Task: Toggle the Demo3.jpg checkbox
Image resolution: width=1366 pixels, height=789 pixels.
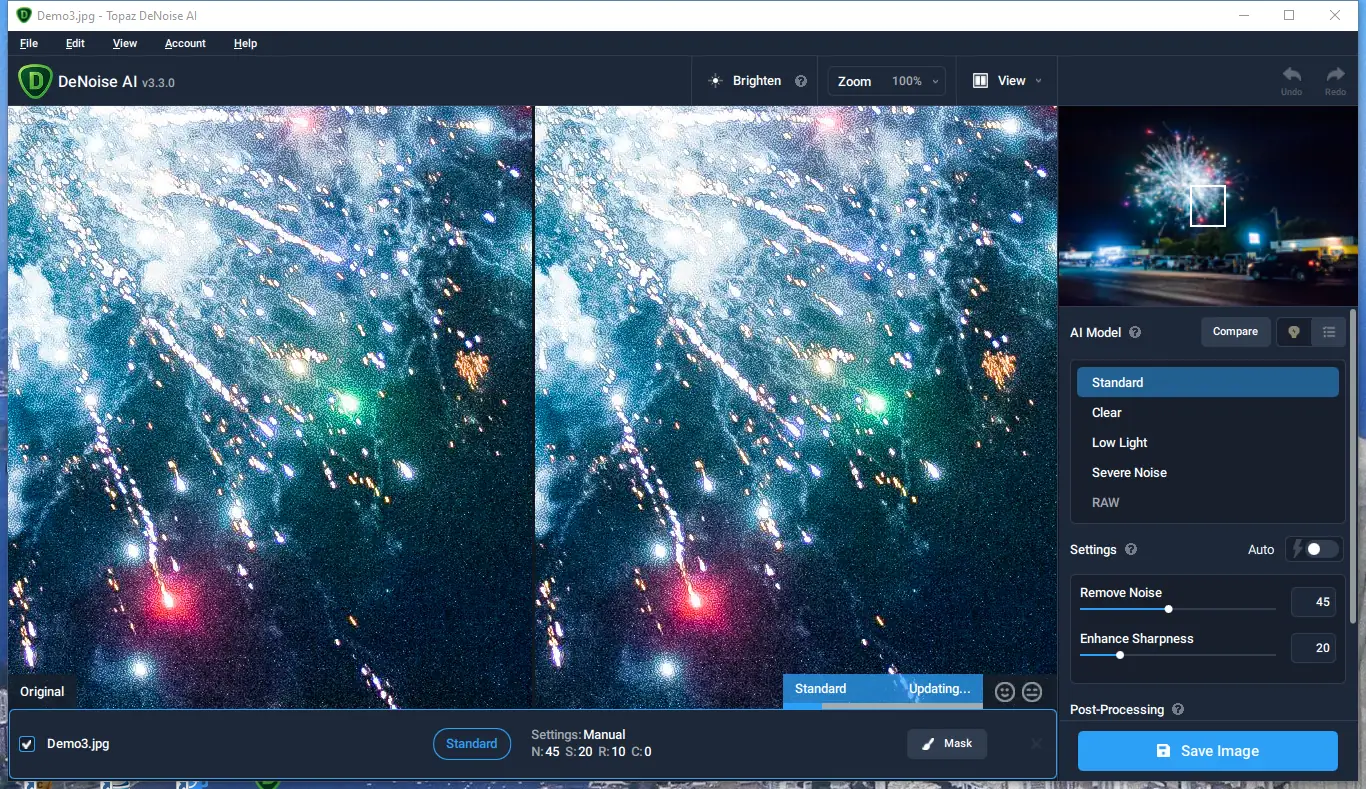Action: pos(27,744)
